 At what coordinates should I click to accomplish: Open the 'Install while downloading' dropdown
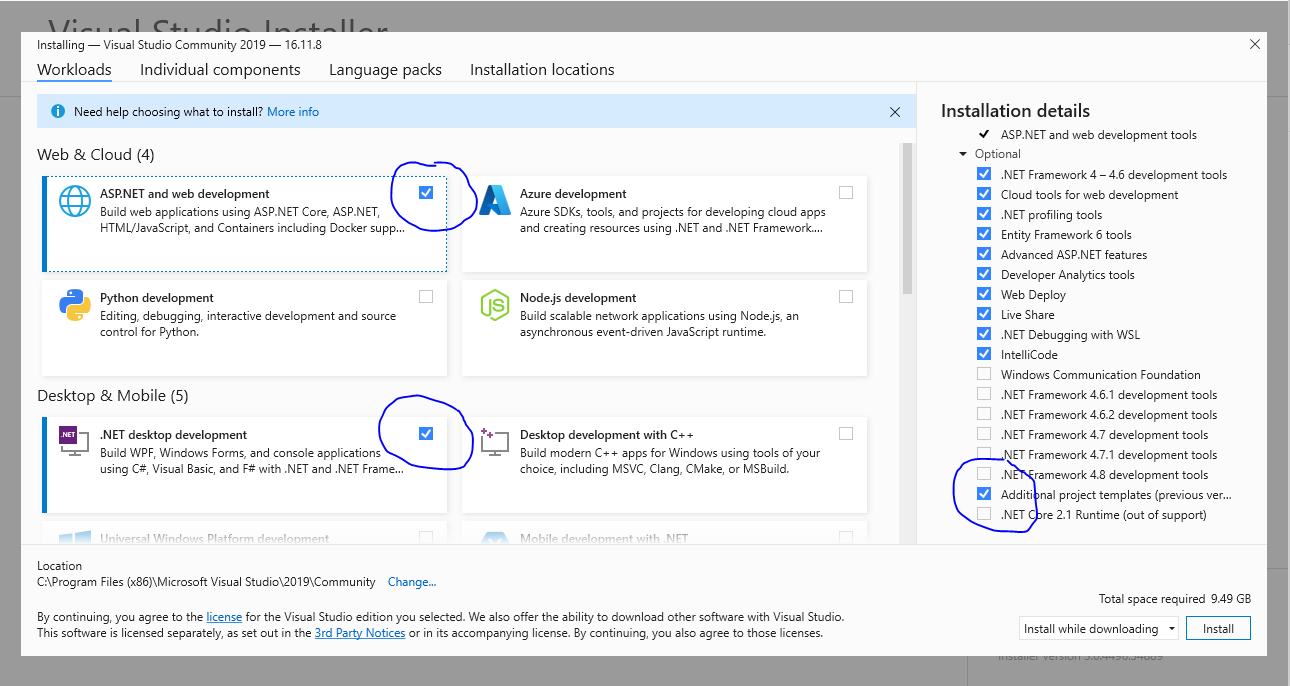point(1098,629)
